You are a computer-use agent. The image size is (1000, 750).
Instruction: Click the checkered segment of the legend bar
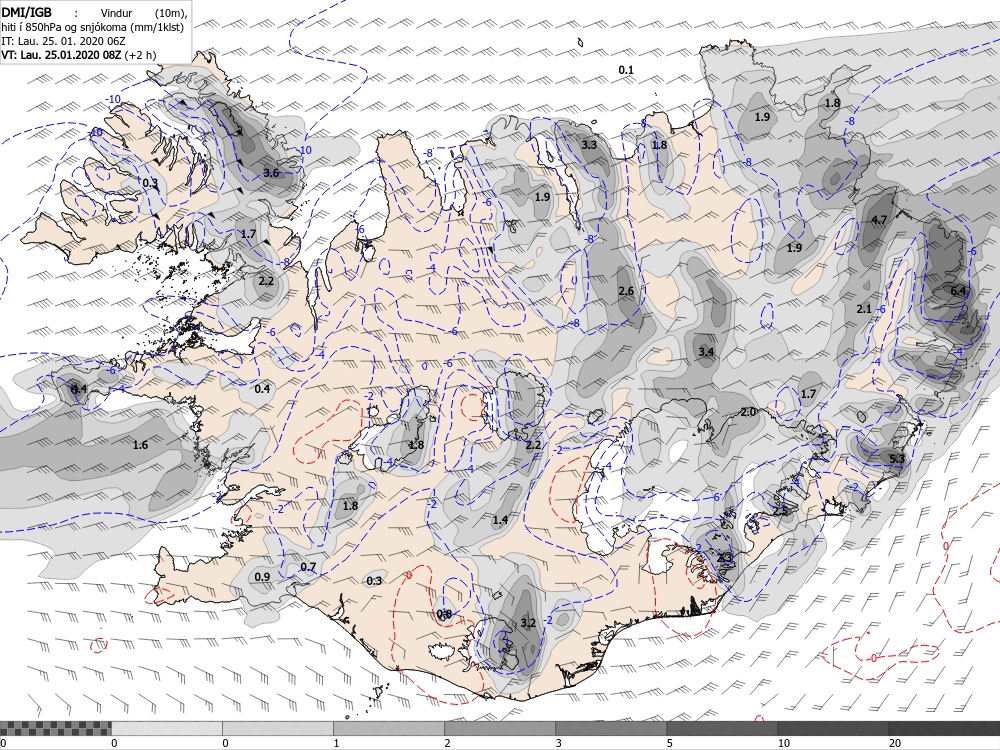coord(55,728)
